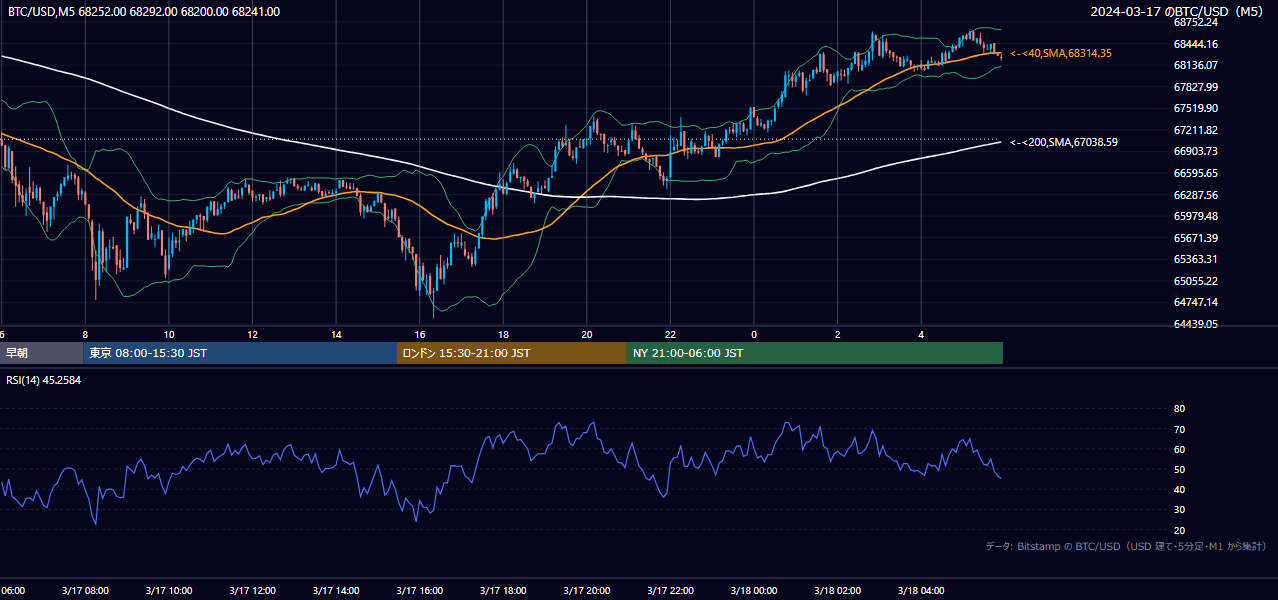Viewport: 1278px width, 600px height.
Task: Click the RSI(14) 45.2584 indicator label
Action: (x=43, y=380)
